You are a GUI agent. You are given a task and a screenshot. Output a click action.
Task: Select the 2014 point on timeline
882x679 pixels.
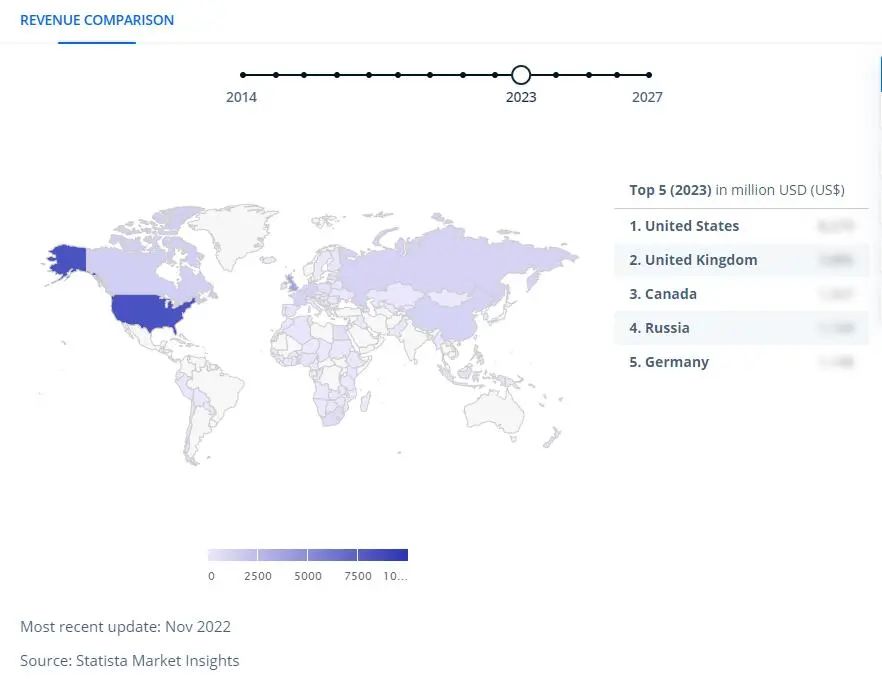click(243, 75)
